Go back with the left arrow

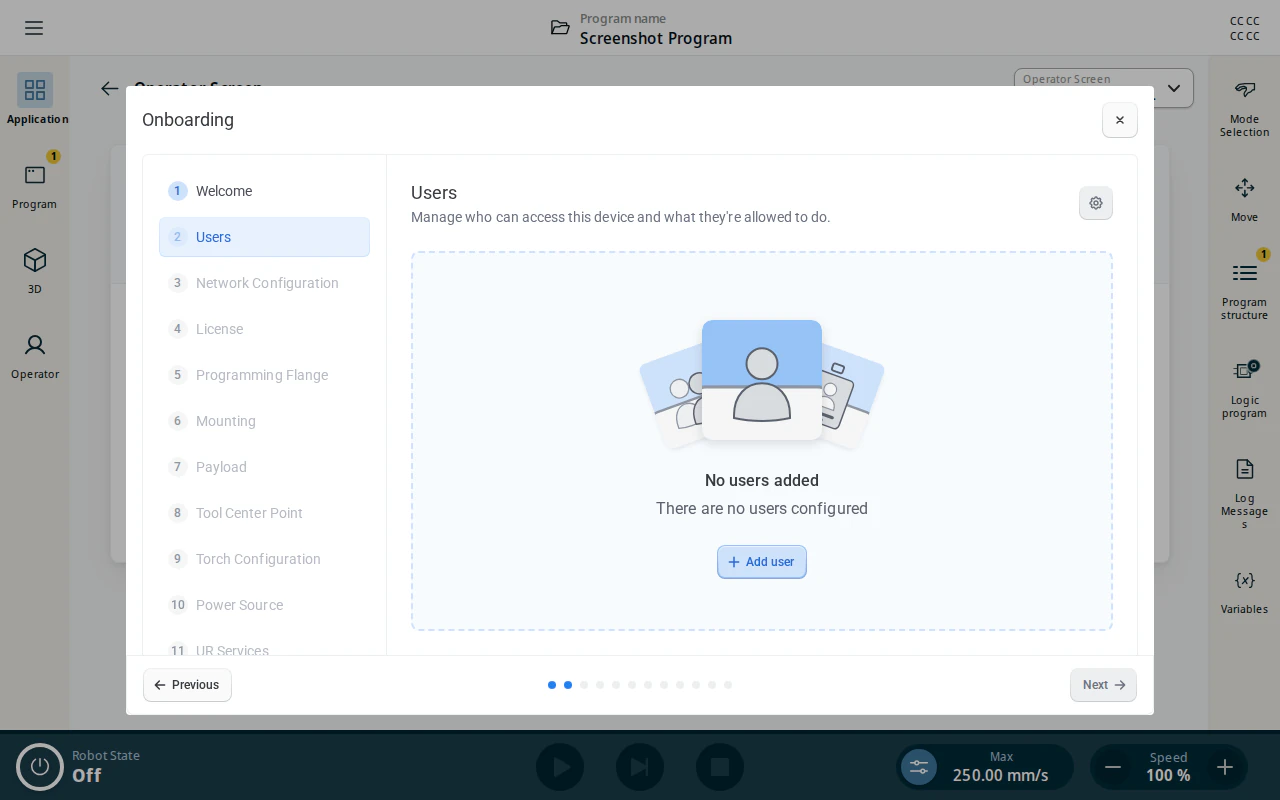pyautogui.click(x=110, y=88)
